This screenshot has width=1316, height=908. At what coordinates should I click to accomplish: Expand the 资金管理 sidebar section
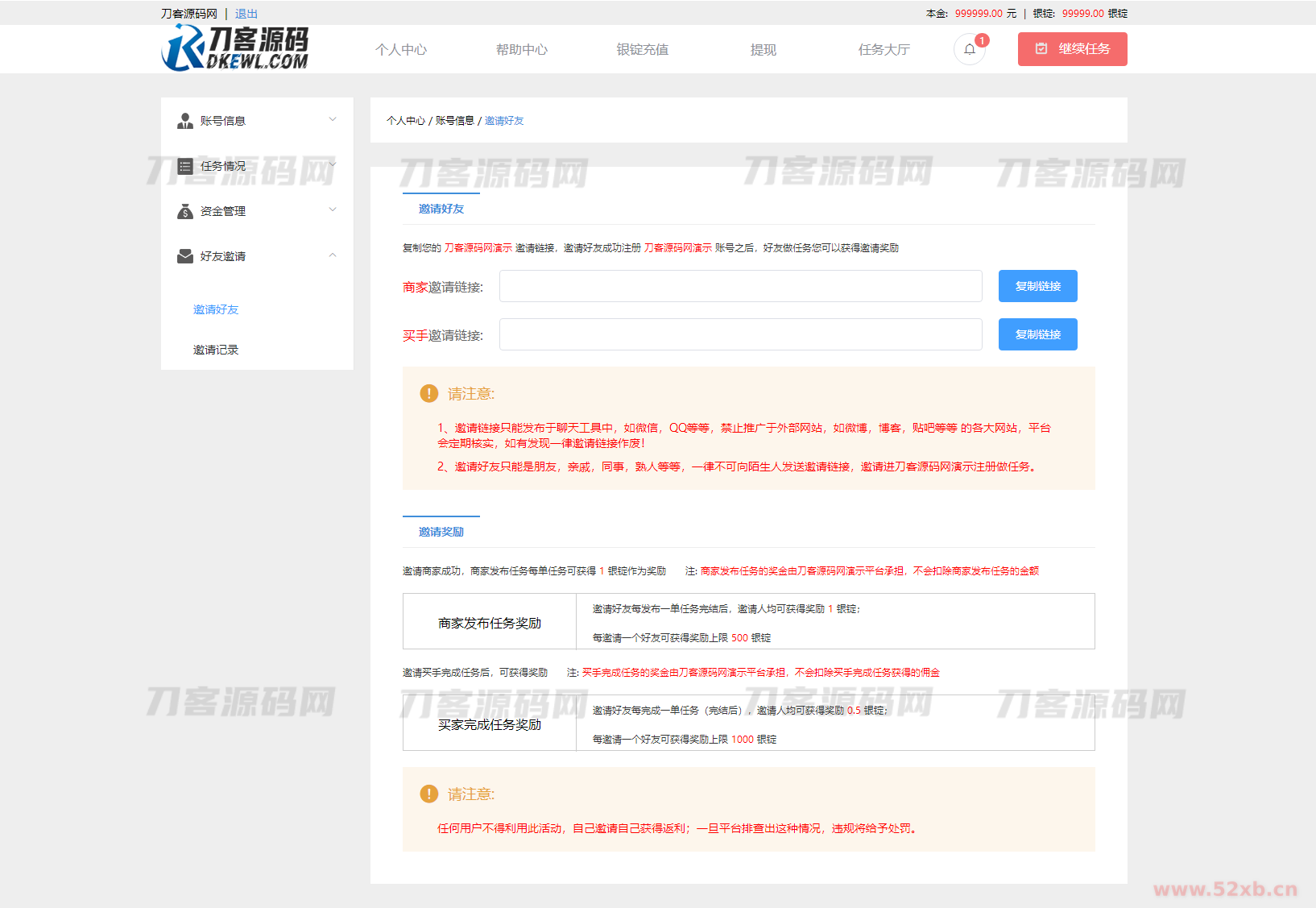[332, 210]
